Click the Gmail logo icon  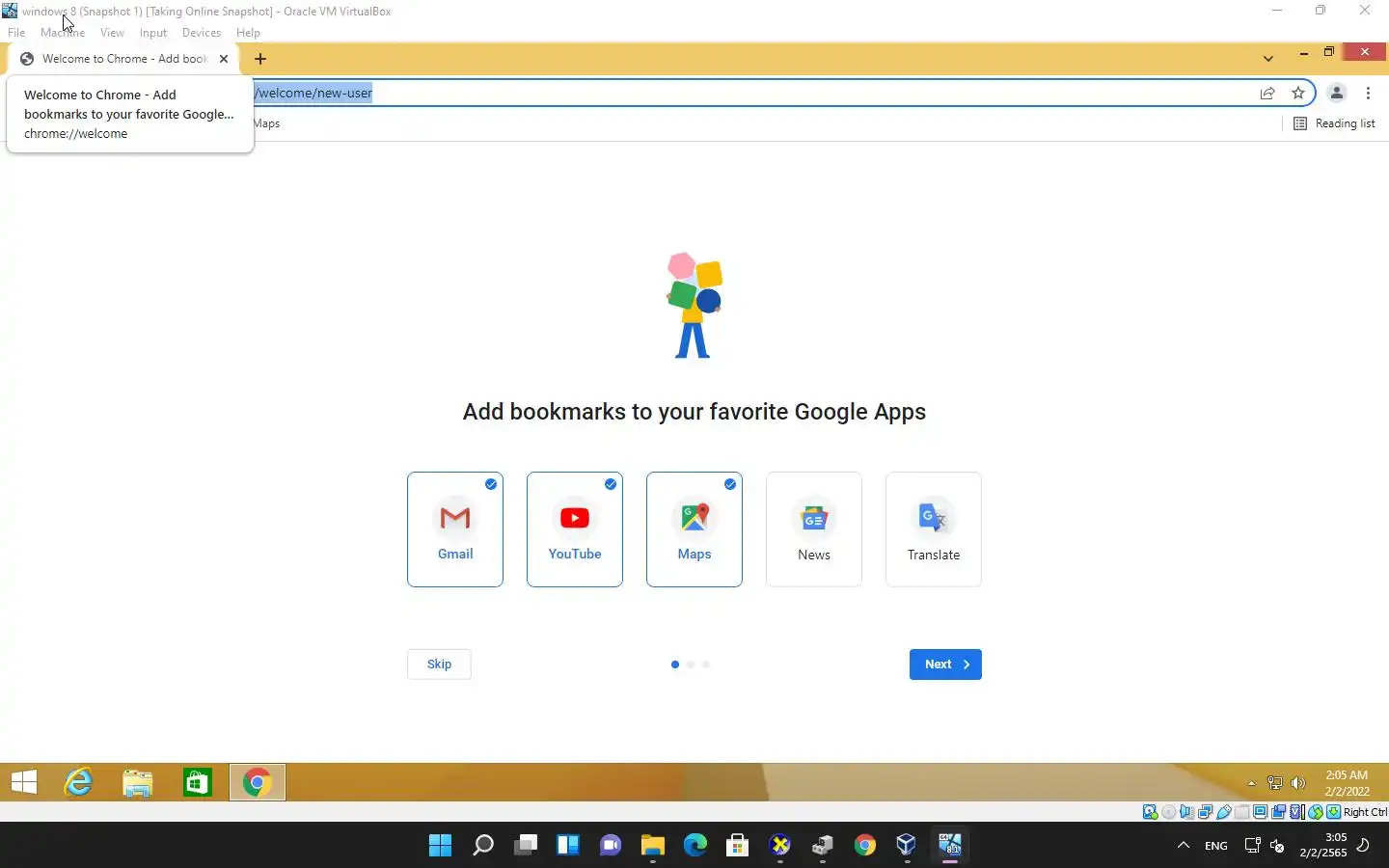455,518
